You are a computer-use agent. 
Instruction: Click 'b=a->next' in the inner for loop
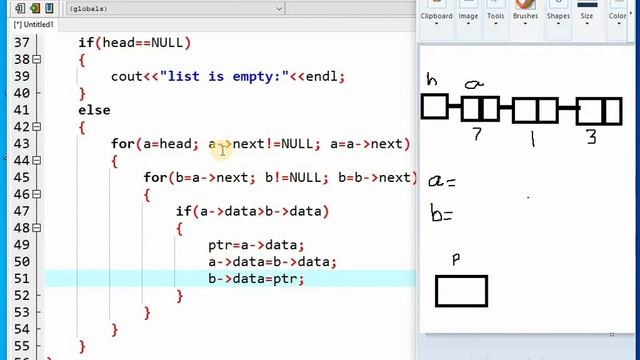211,178
